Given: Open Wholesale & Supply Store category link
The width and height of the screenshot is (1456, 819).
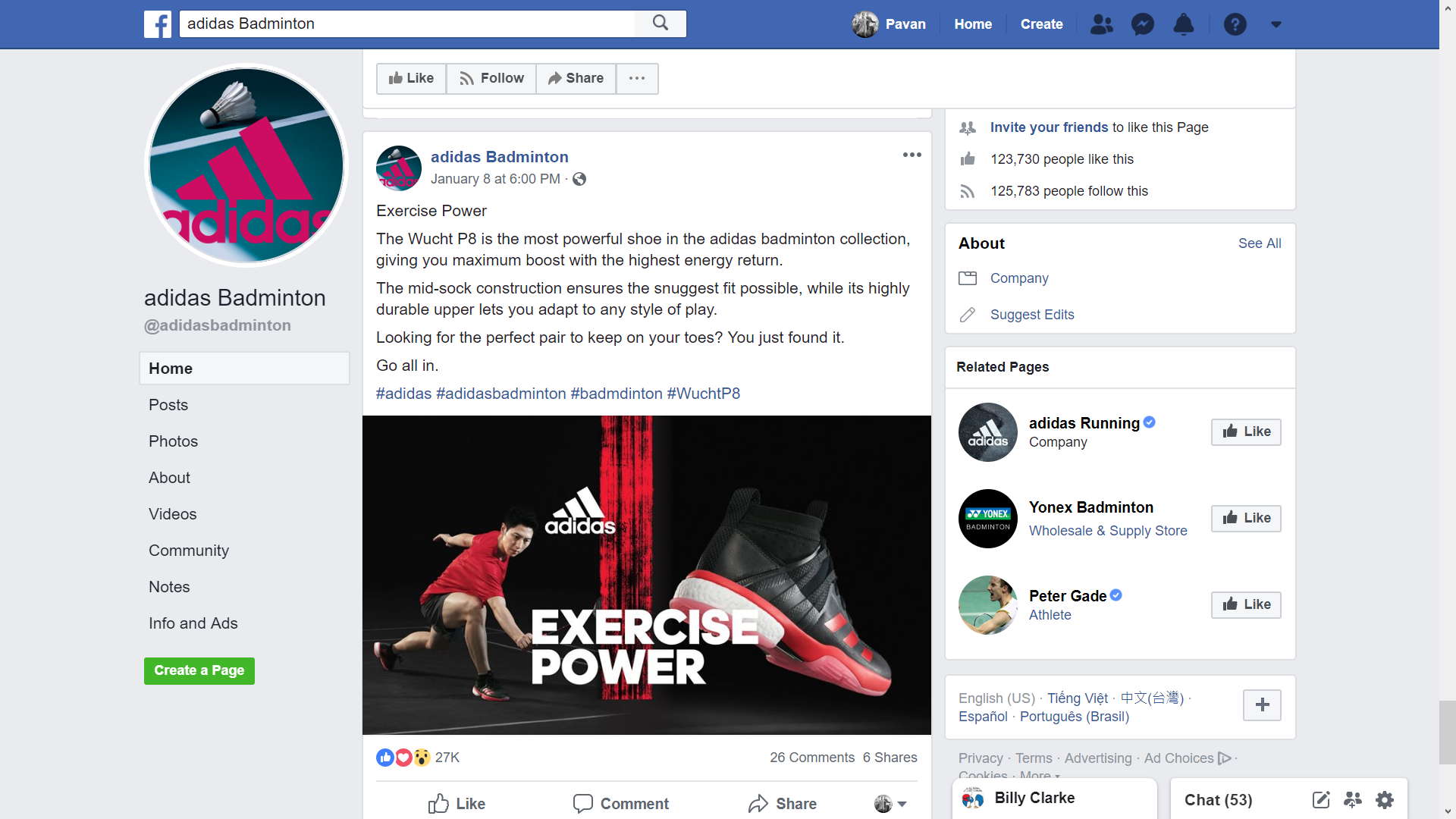Looking at the screenshot, I should (1108, 531).
